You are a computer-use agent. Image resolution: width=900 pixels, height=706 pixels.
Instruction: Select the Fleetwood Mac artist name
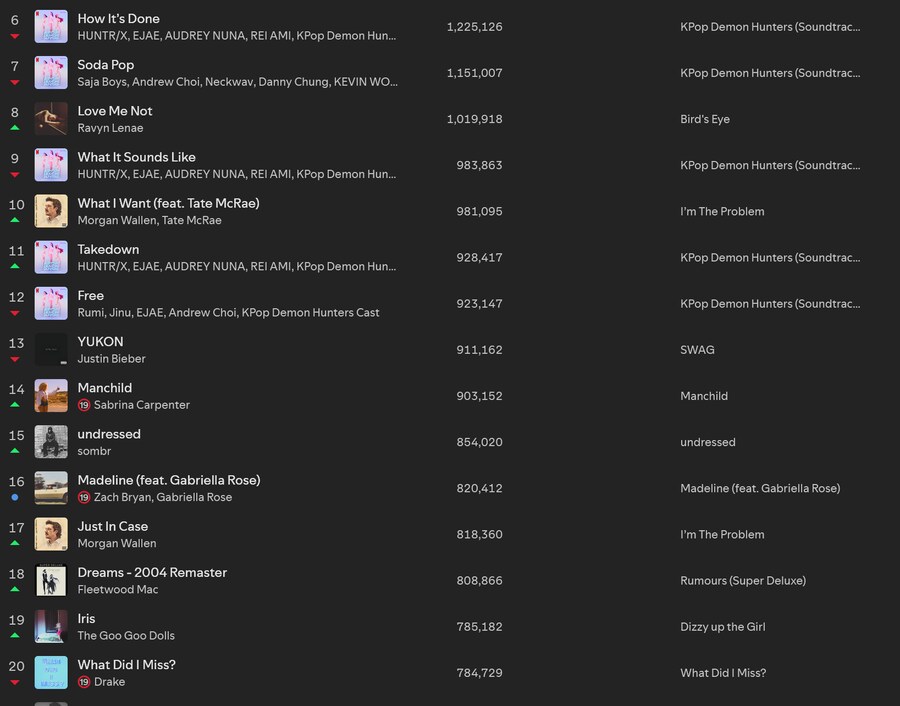[x=118, y=589]
